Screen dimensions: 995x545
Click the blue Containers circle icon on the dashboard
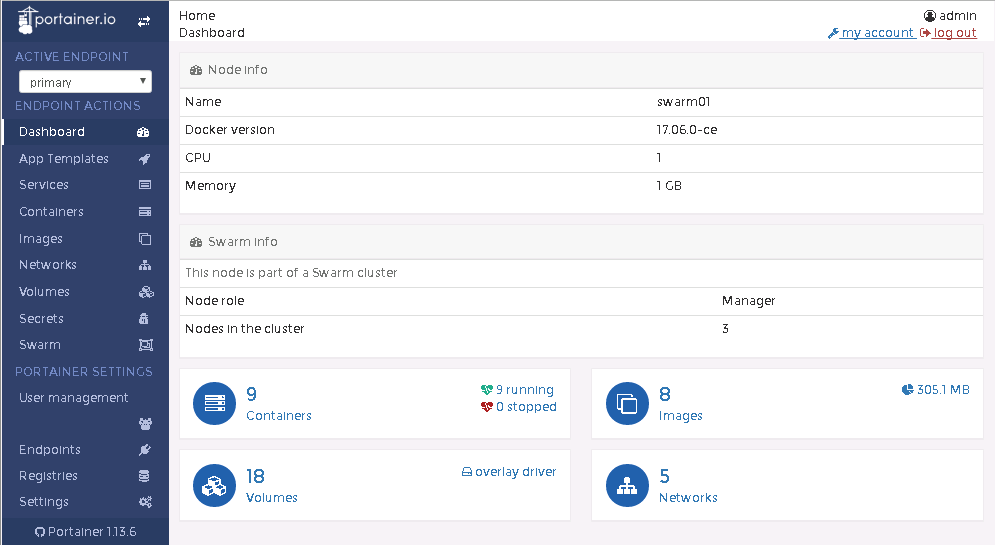coord(214,404)
